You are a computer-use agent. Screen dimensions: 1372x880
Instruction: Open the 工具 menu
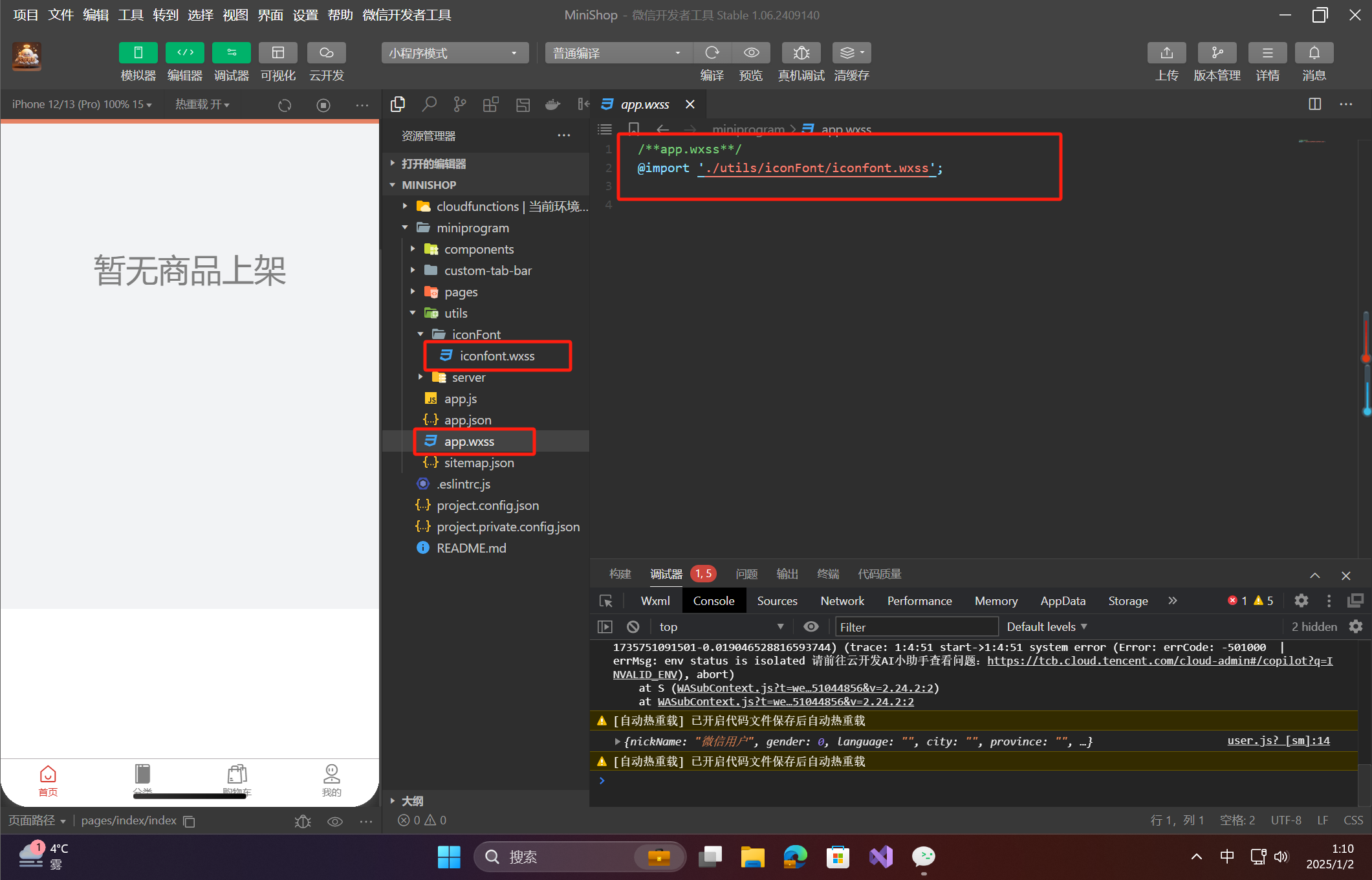coord(130,15)
